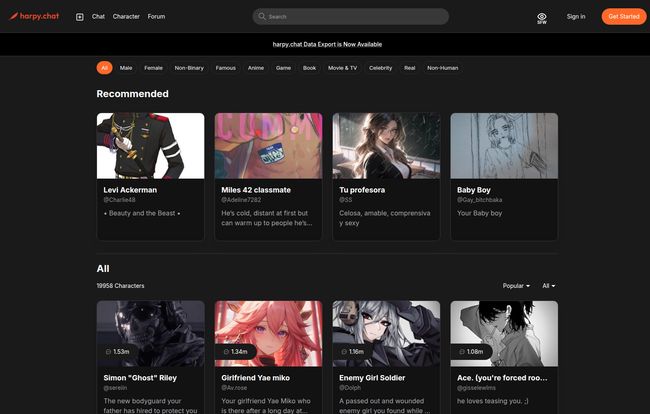Select the Game category filter

point(284,68)
